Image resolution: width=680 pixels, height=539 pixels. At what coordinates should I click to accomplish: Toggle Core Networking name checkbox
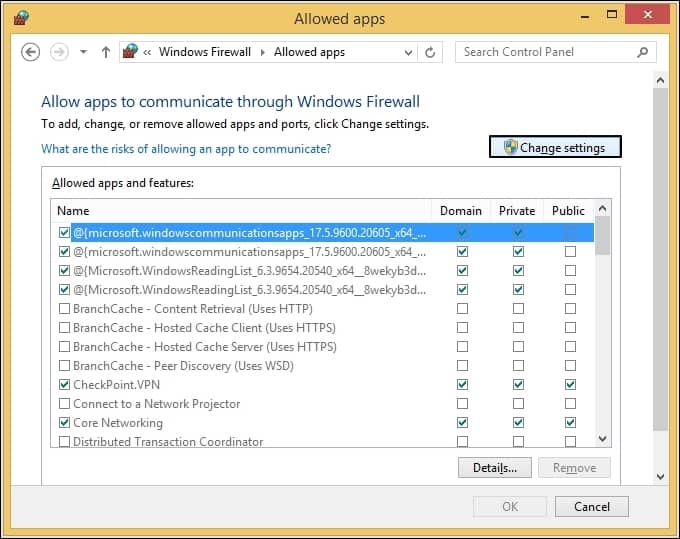tap(64, 422)
